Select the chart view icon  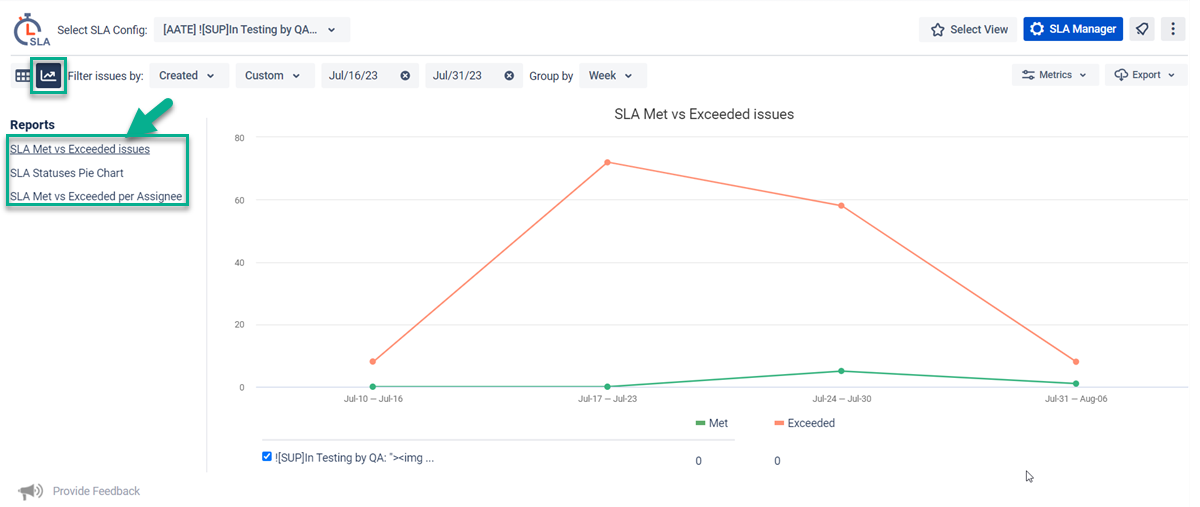click(48, 76)
